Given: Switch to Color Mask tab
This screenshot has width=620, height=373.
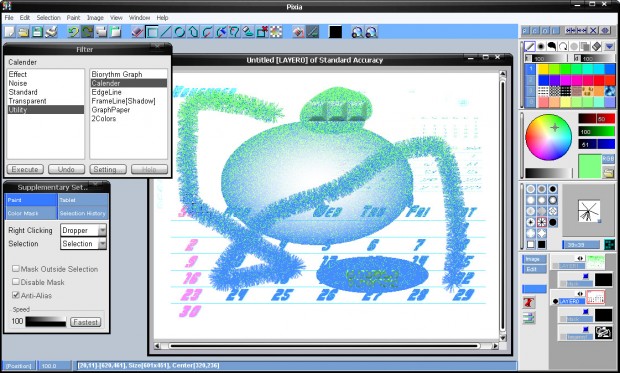Looking at the screenshot, I should 31,213.
